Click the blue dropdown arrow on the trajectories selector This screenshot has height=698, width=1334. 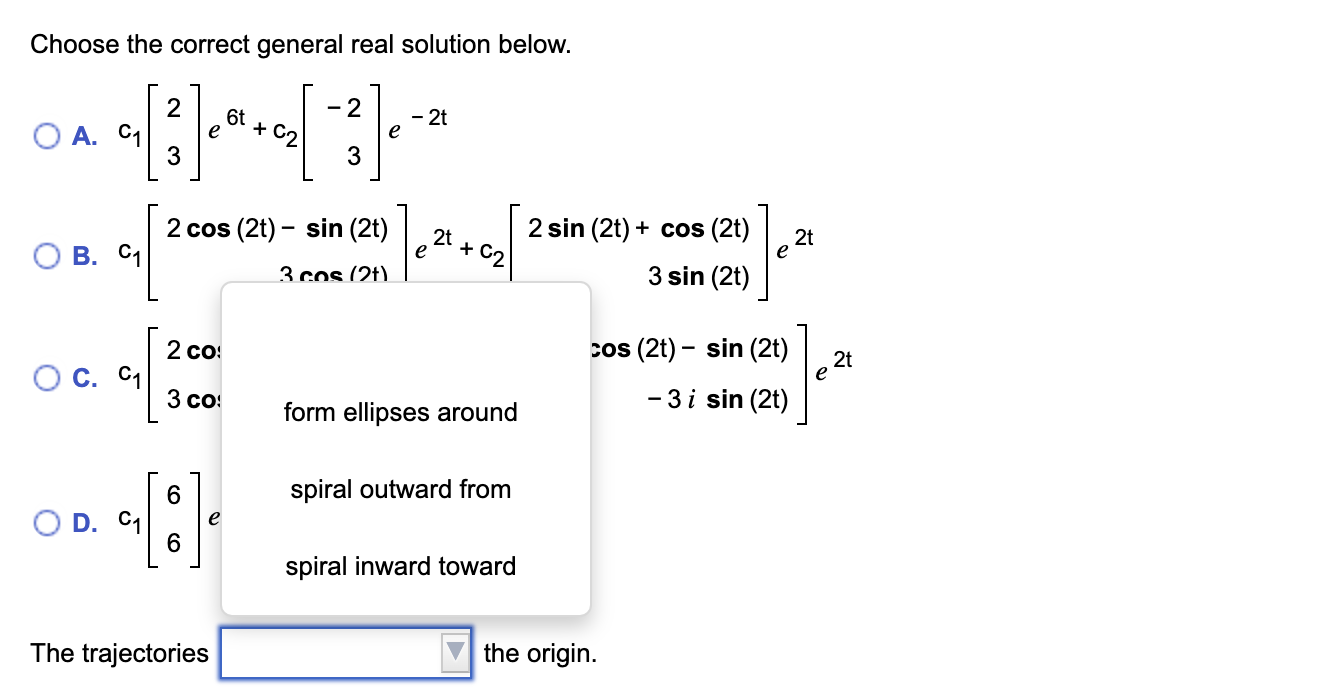coord(454,652)
